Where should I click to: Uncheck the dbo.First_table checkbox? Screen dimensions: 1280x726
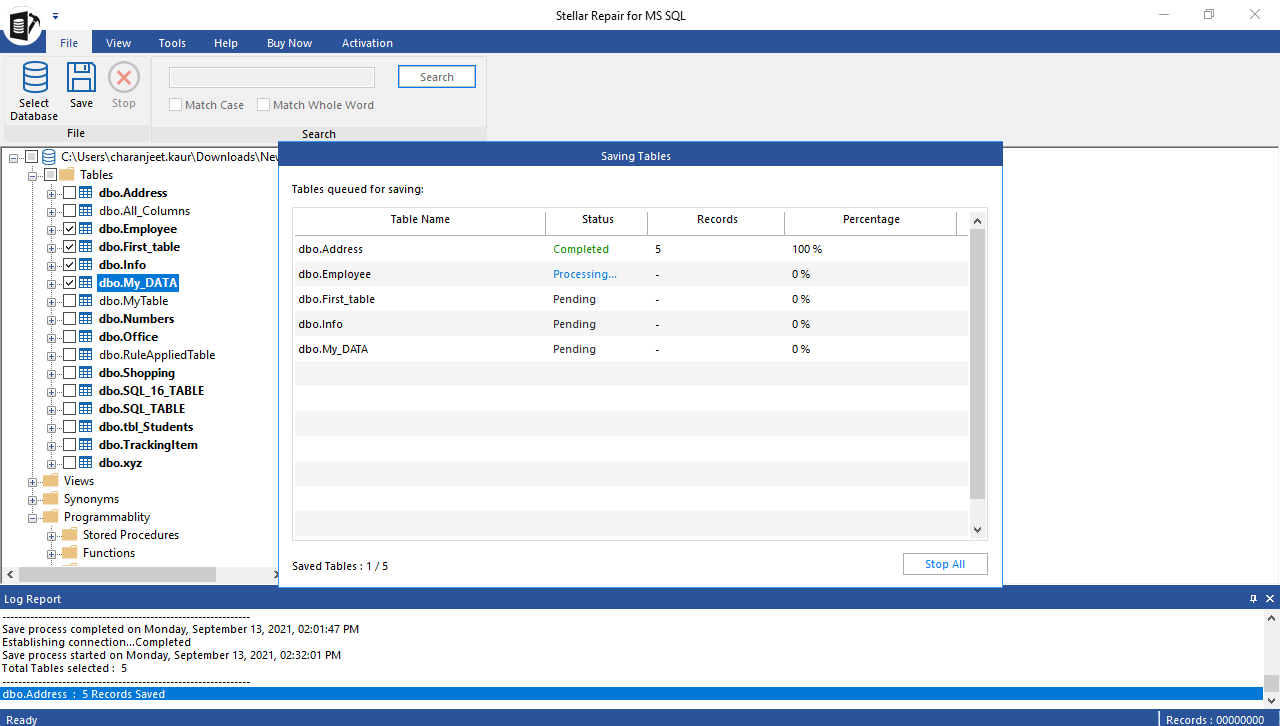click(x=69, y=247)
